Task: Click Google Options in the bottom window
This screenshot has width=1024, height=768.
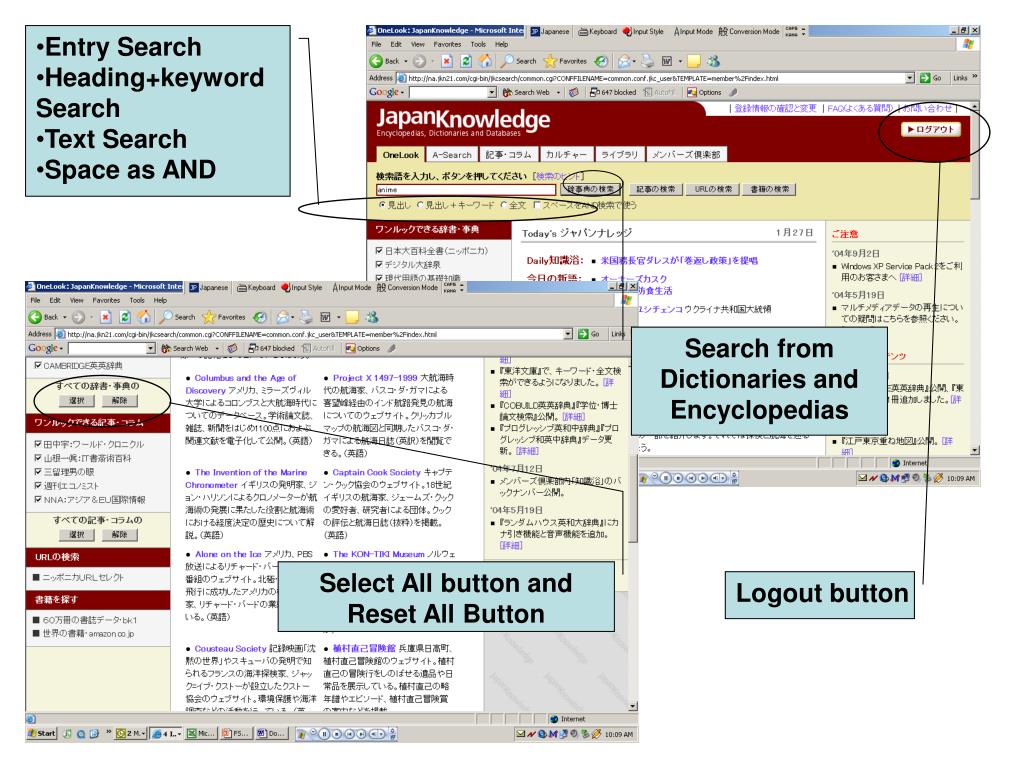Action: (x=362, y=349)
